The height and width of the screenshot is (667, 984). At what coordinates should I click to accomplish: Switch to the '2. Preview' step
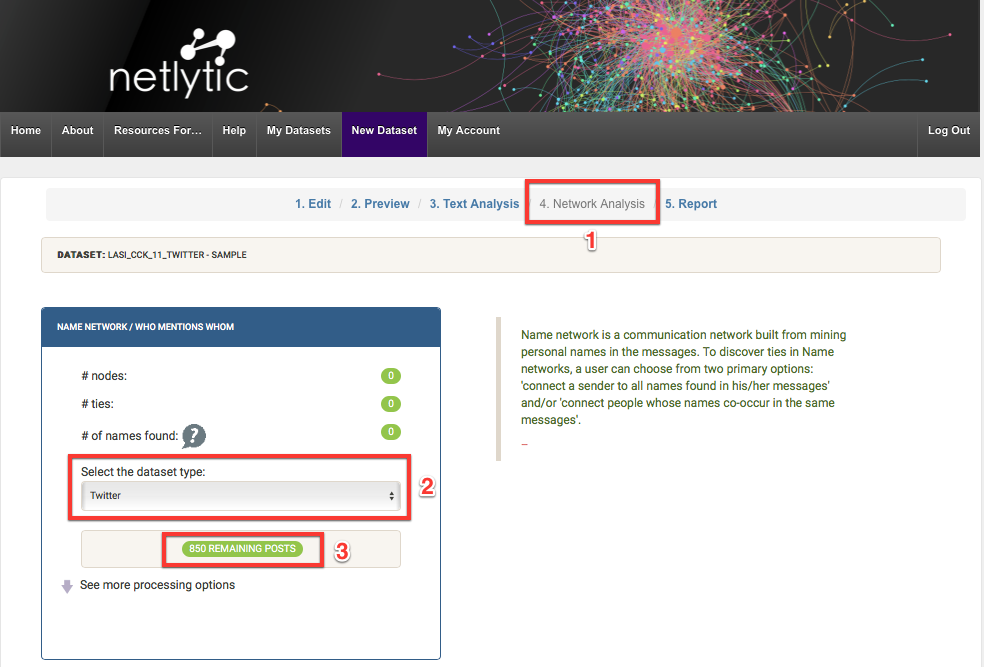pyautogui.click(x=380, y=203)
